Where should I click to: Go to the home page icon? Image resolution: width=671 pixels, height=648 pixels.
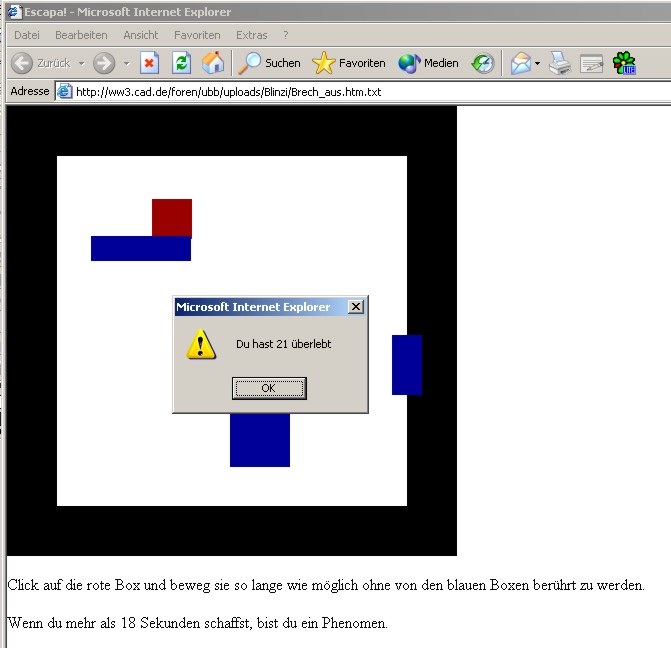(213, 63)
